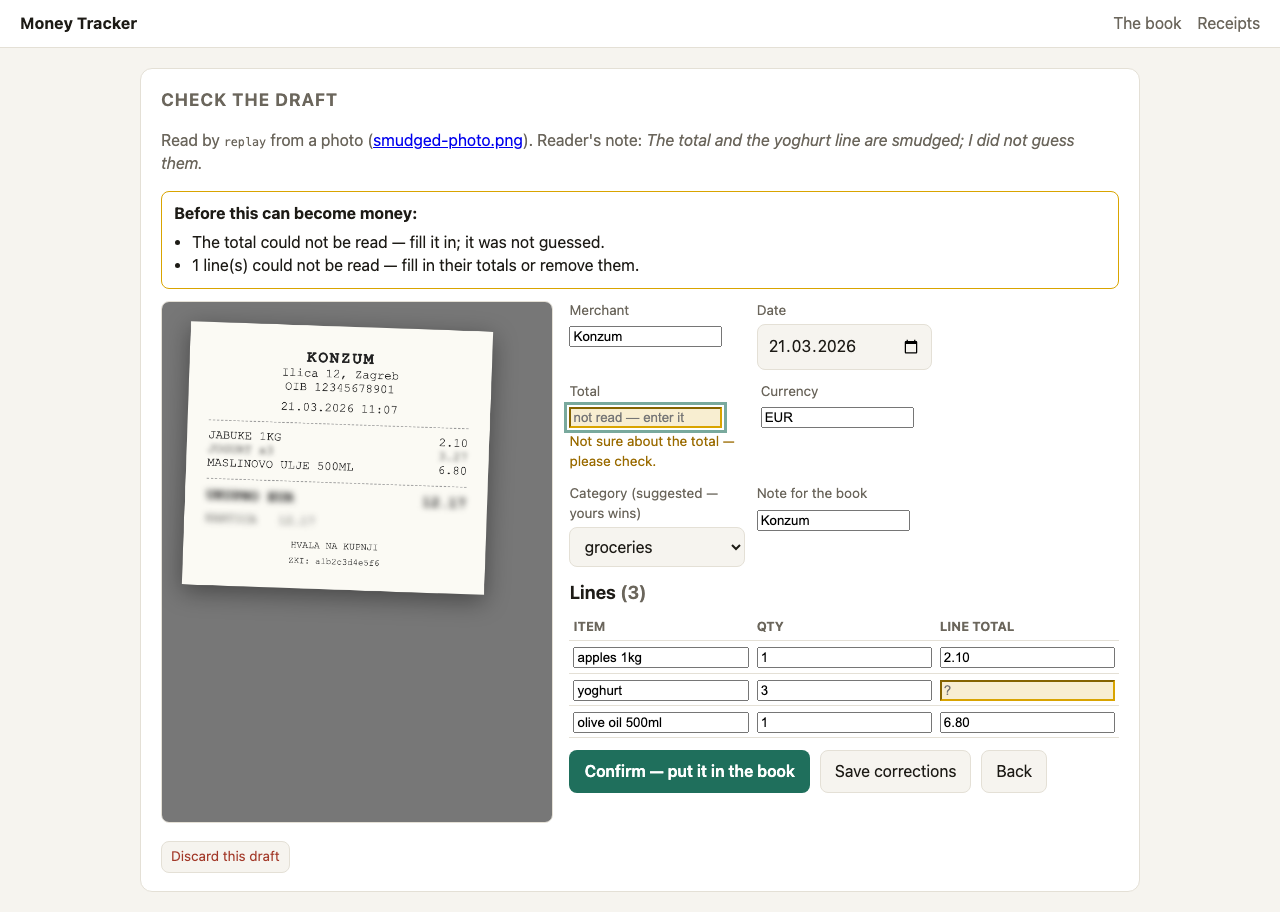The height and width of the screenshot is (912, 1280).
Task: Click the 'Not sure about the total' warning
Action: [652, 451]
